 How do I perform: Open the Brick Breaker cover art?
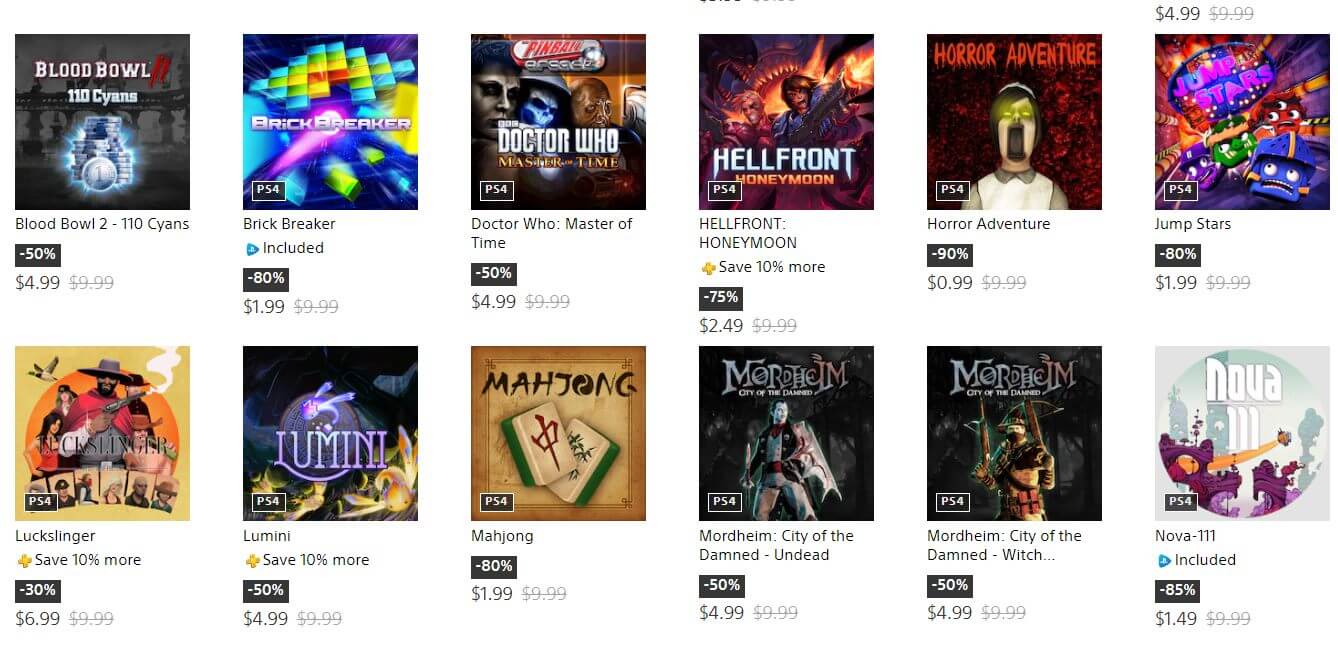tap(330, 122)
